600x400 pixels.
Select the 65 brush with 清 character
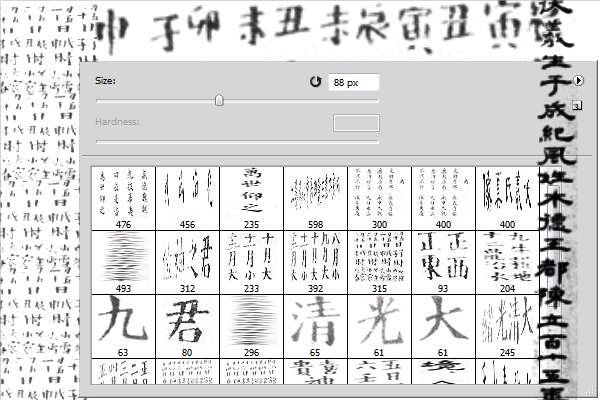click(x=315, y=326)
